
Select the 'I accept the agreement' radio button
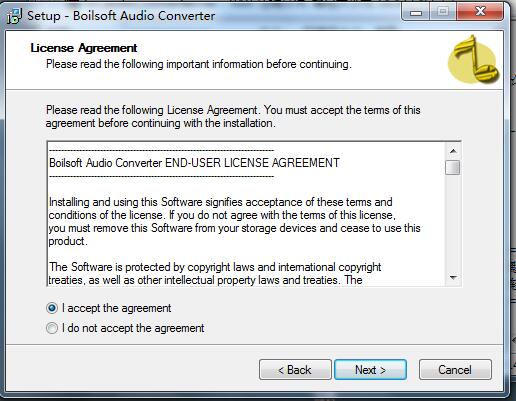[x=52, y=308]
